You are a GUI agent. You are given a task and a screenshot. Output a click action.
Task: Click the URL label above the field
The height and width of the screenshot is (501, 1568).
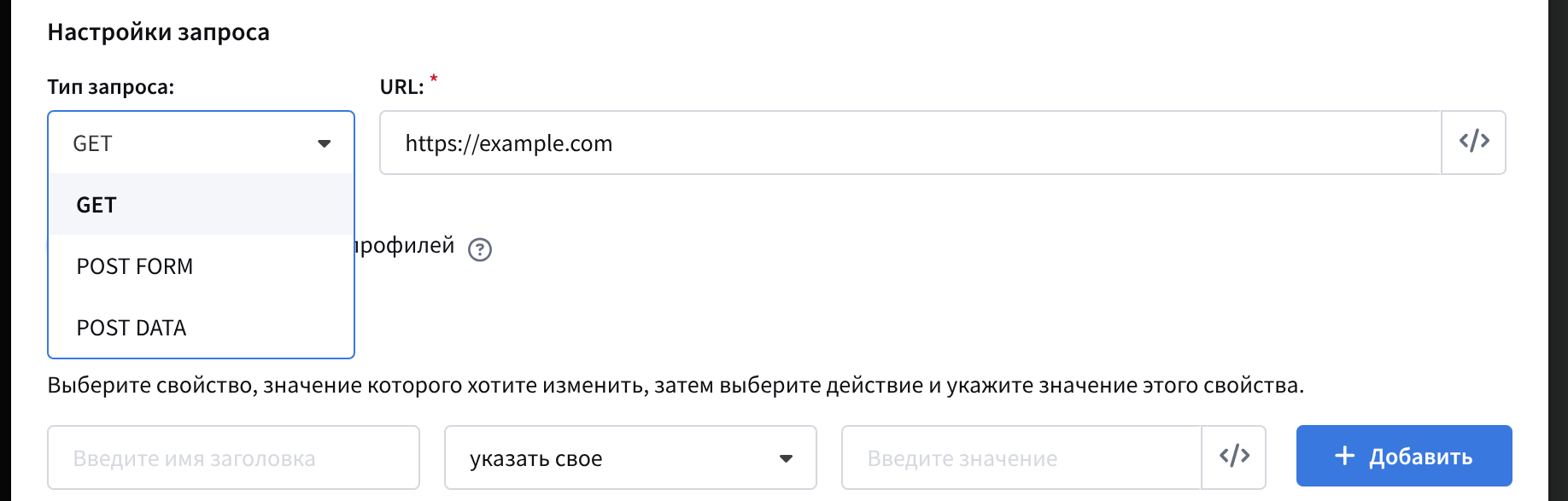[401, 87]
